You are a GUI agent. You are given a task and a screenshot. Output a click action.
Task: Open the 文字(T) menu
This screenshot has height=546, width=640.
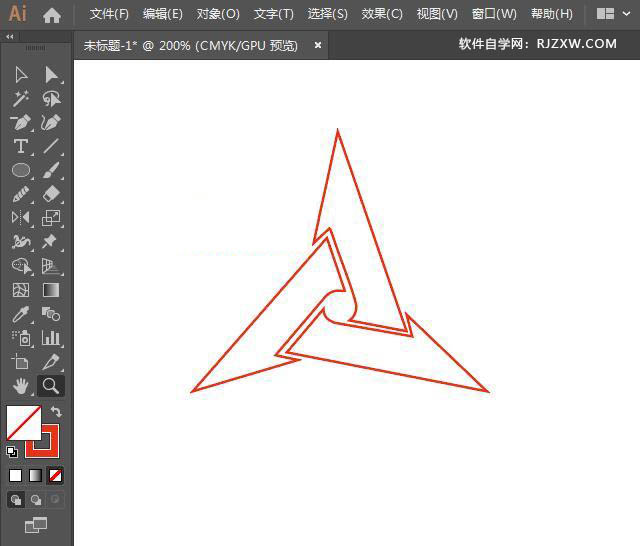click(273, 14)
